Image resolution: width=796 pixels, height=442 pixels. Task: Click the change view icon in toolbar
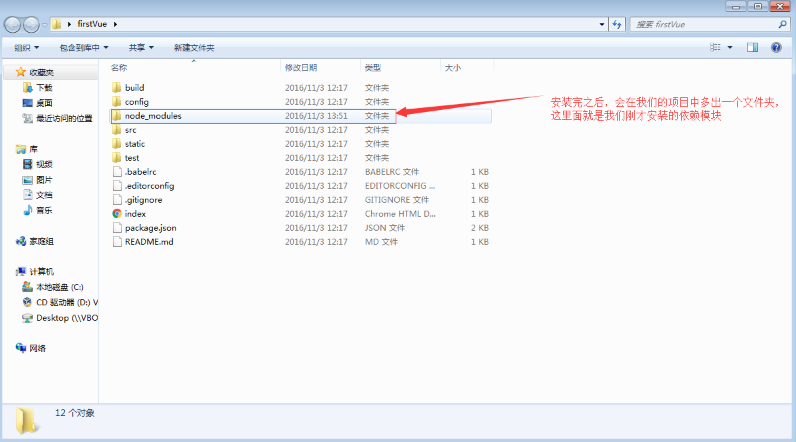point(715,47)
